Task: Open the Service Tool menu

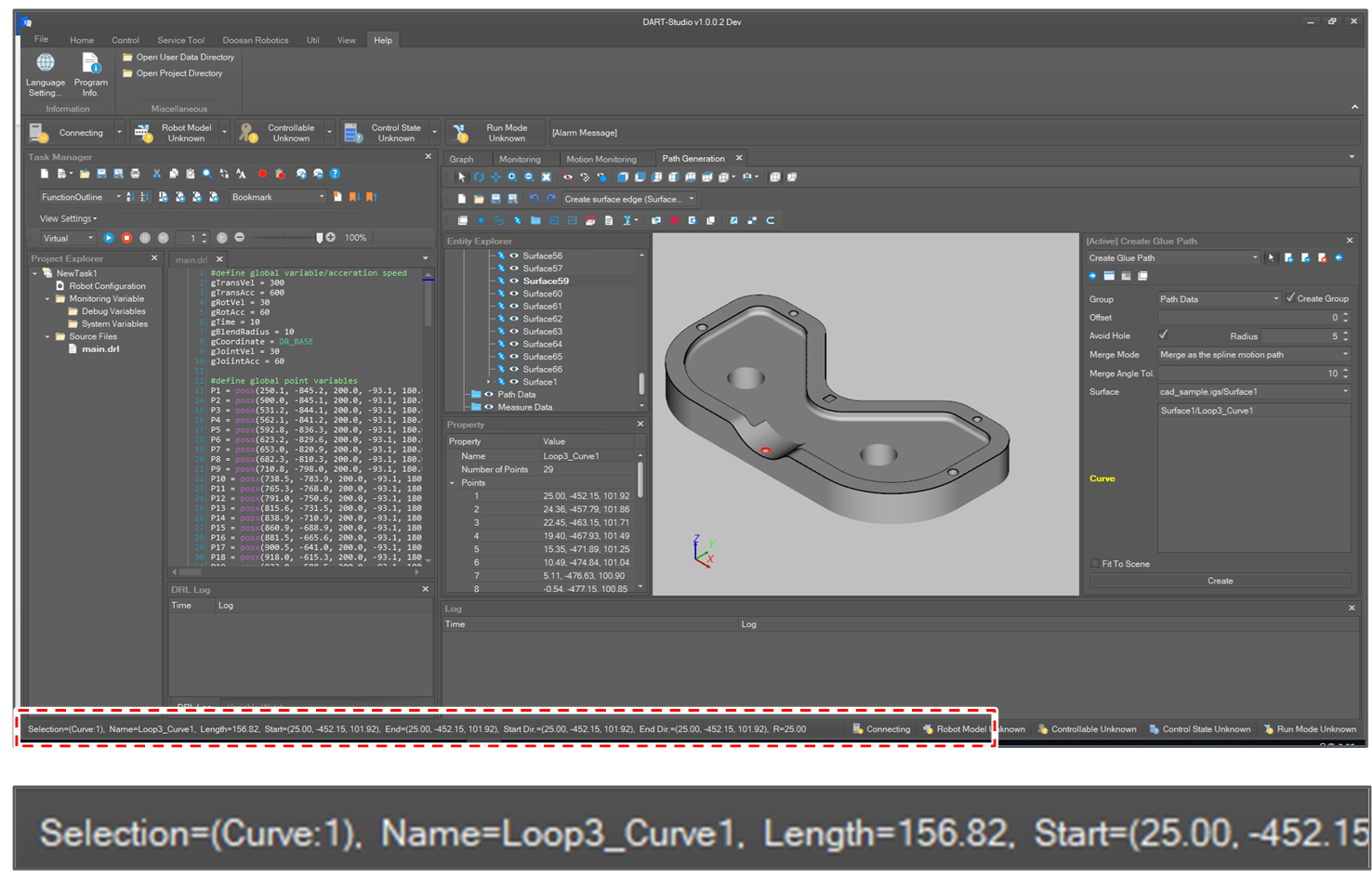Action: (x=180, y=40)
